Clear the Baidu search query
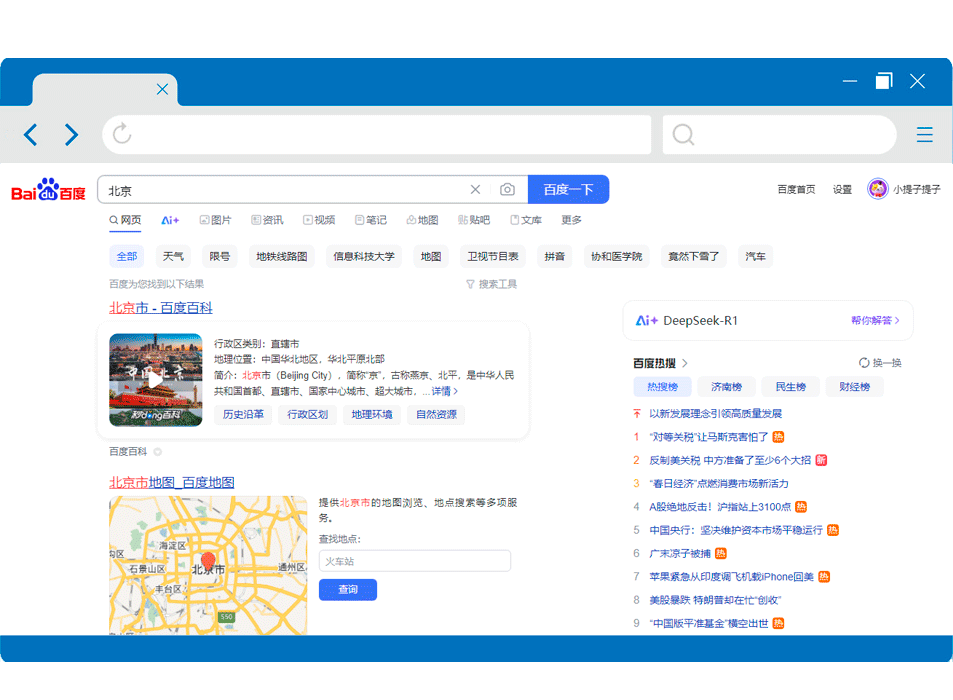The width and height of the screenshot is (953, 700). click(x=475, y=190)
